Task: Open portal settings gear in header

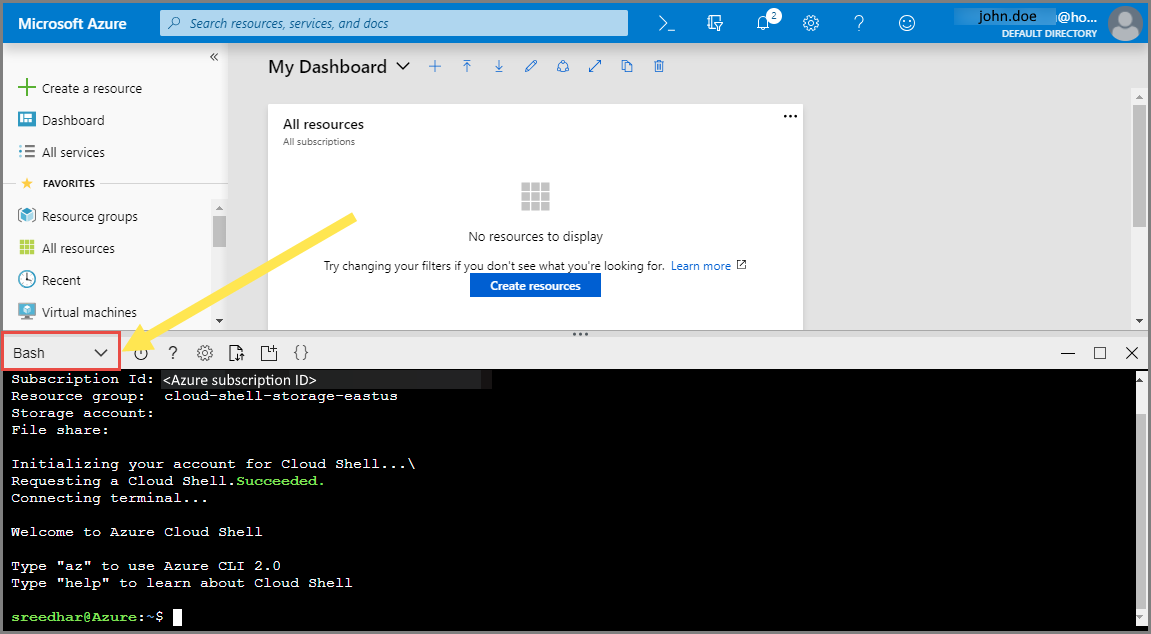Action: coord(811,23)
